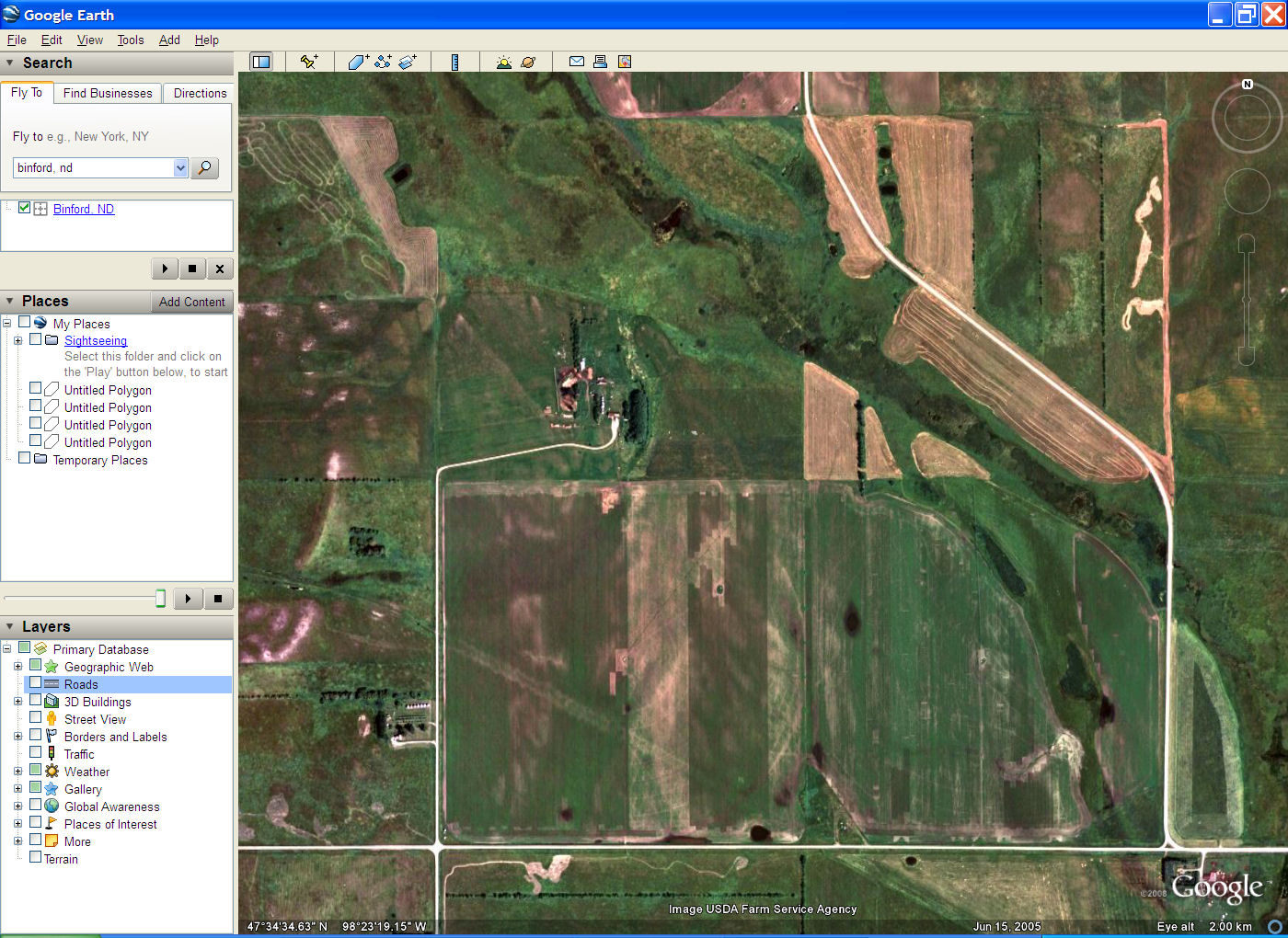Open the Edit menu
Image resolution: width=1288 pixels, height=938 pixels.
[x=52, y=40]
